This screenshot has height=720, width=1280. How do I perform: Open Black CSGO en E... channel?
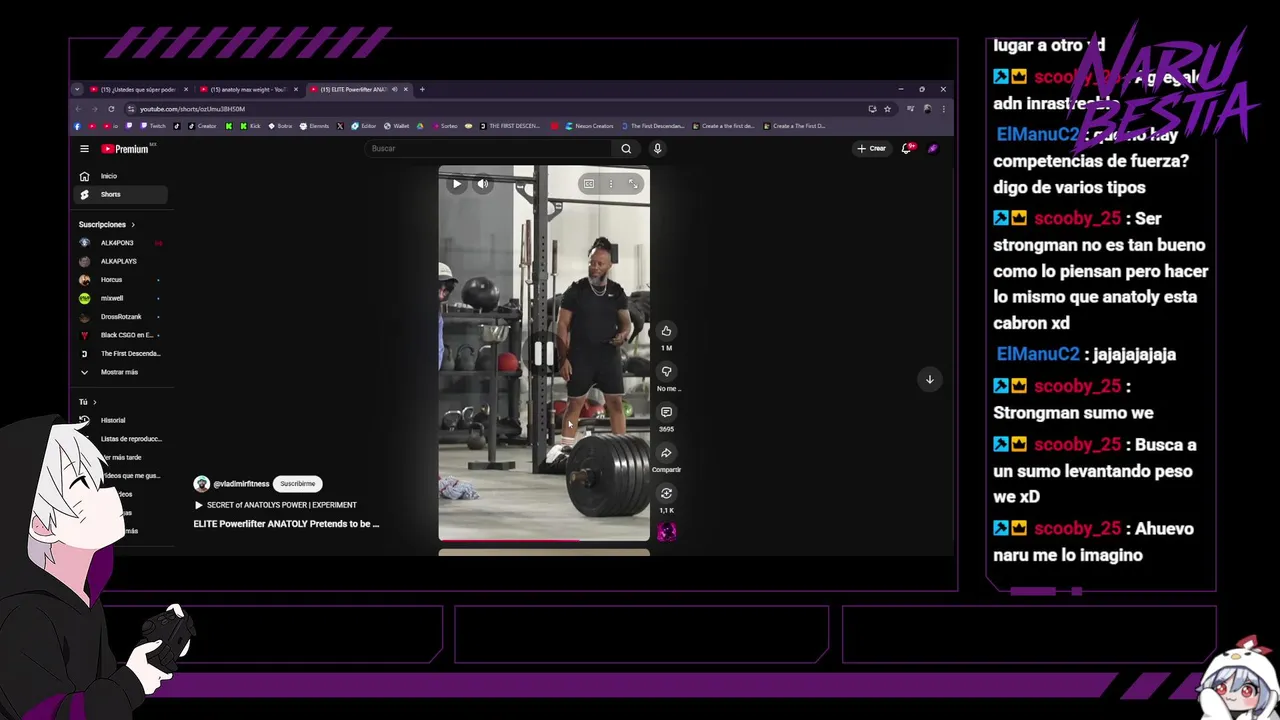pyautogui.click(x=120, y=335)
